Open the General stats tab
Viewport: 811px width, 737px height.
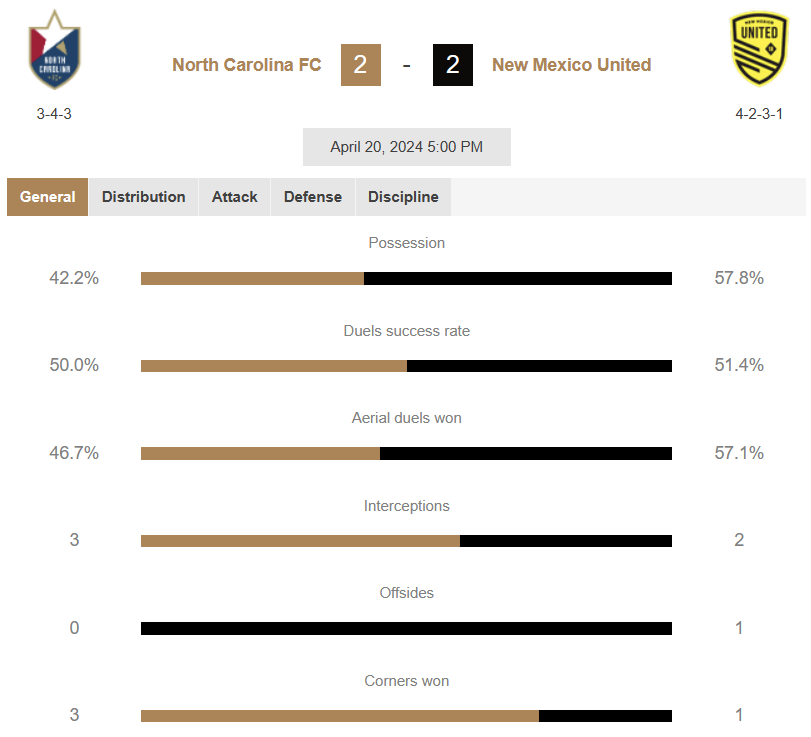point(48,197)
